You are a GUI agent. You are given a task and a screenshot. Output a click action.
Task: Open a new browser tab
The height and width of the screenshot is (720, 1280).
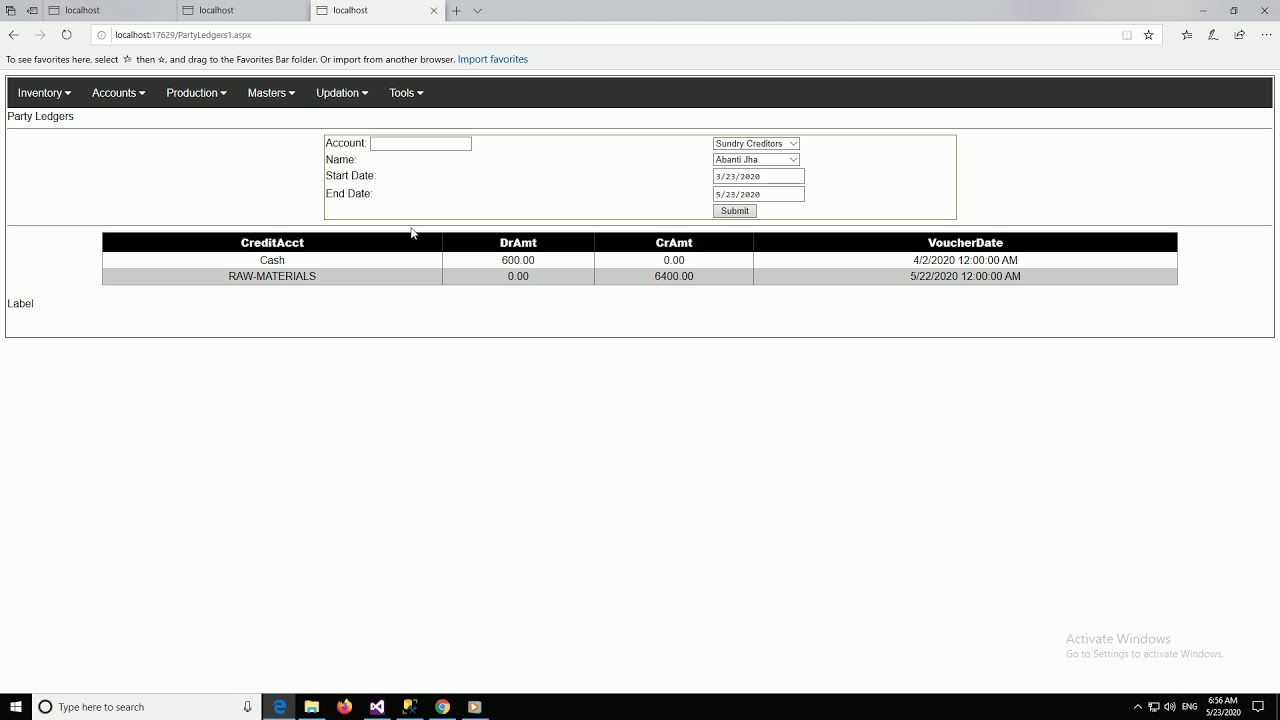(456, 11)
